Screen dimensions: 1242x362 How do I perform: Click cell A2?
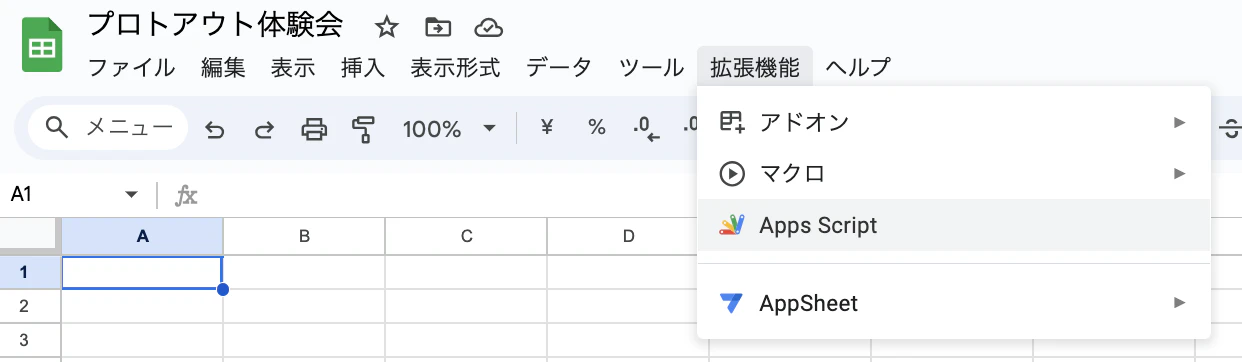pos(142,306)
